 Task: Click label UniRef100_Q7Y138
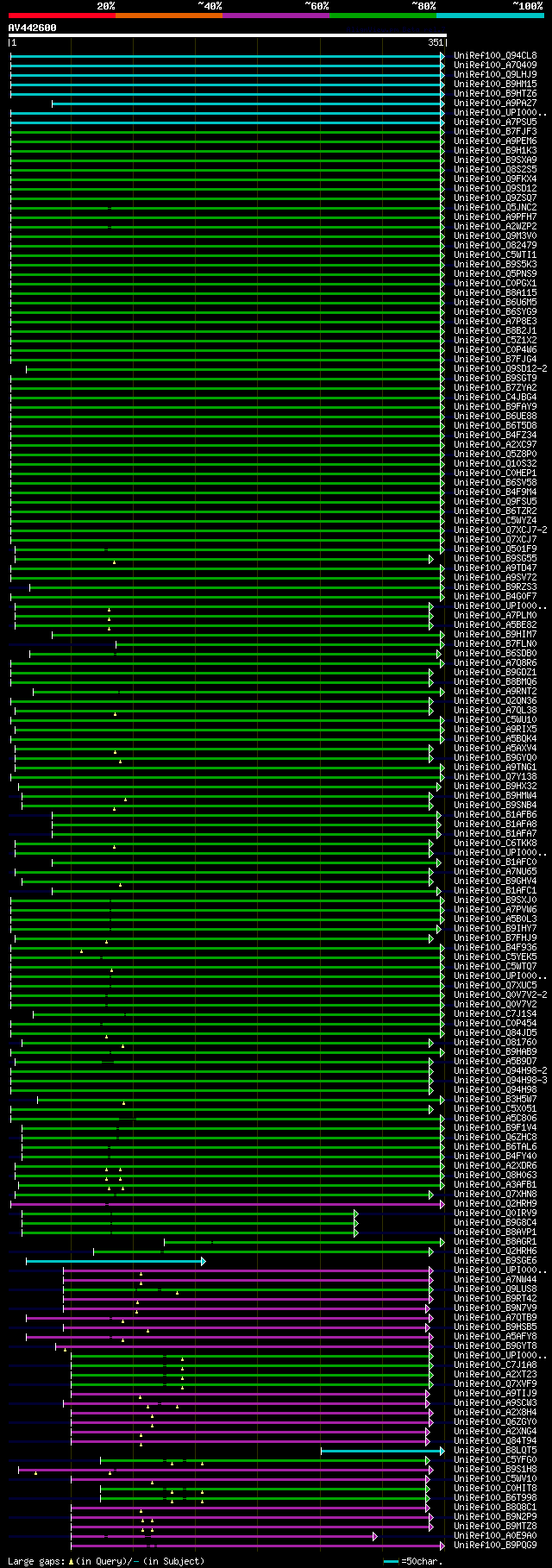pos(495,777)
